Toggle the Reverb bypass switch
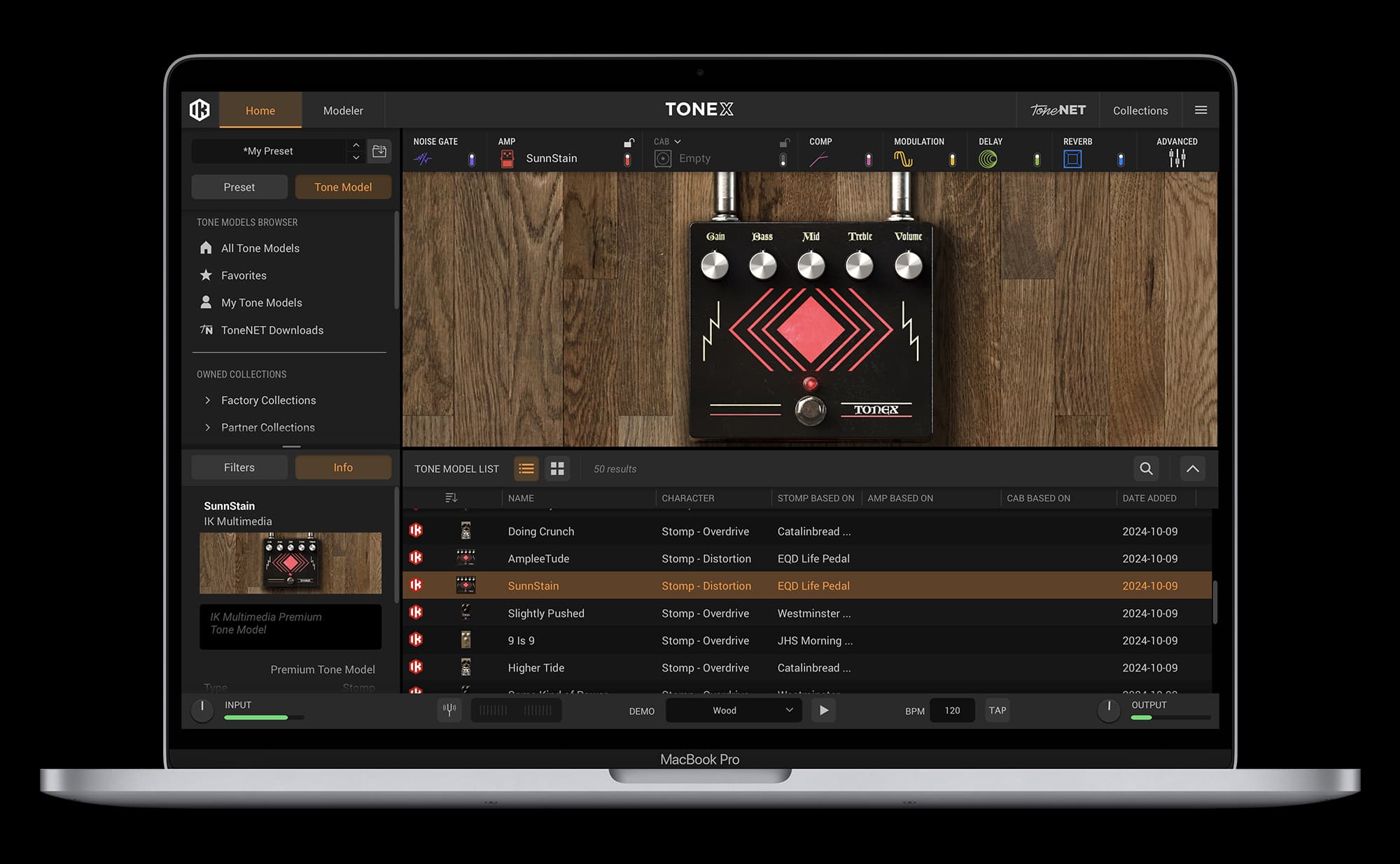 pos(1120,158)
